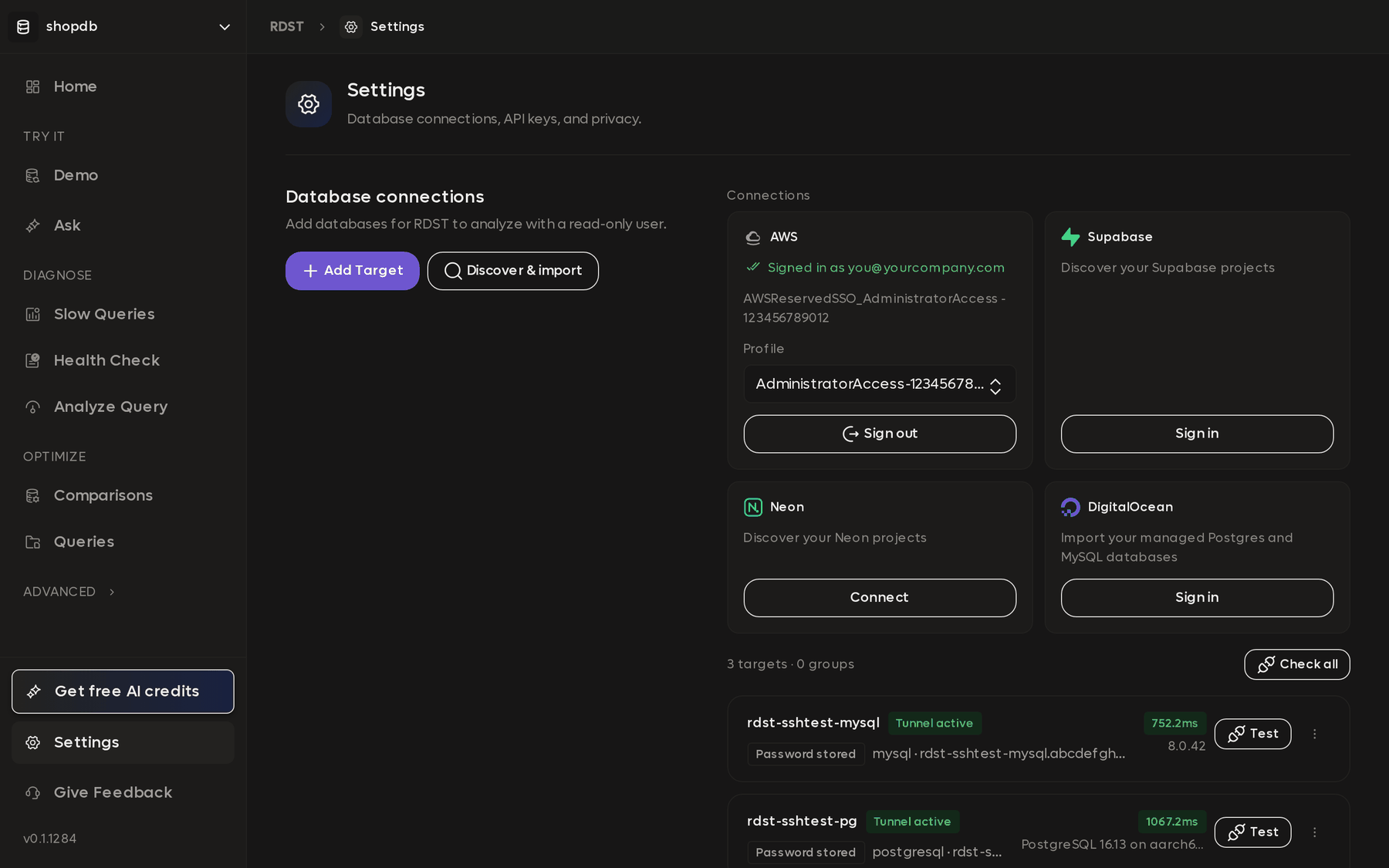Click the rdst-sshtest-pg target name

coord(802,821)
